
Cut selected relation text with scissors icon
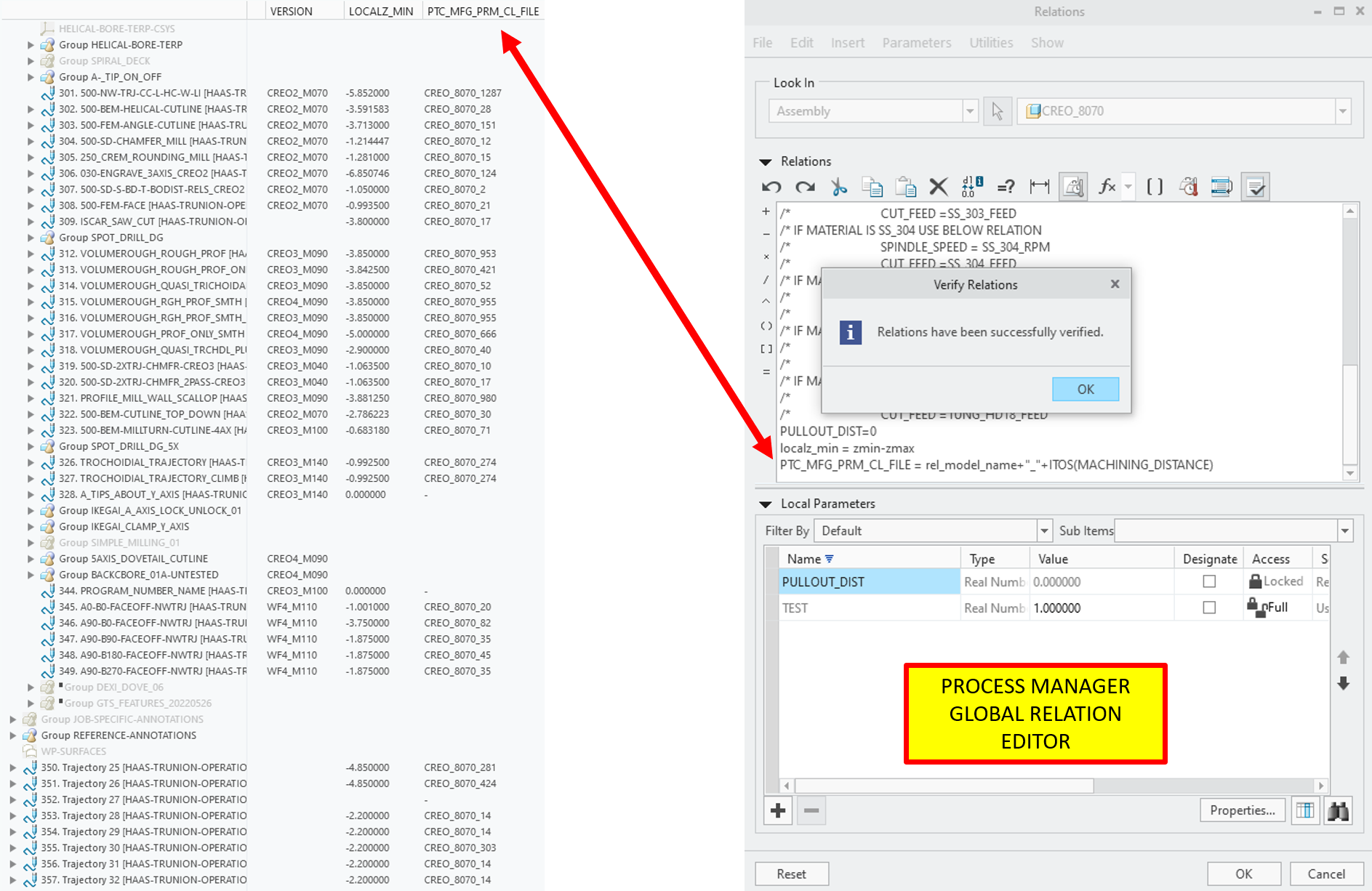[x=838, y=186]
